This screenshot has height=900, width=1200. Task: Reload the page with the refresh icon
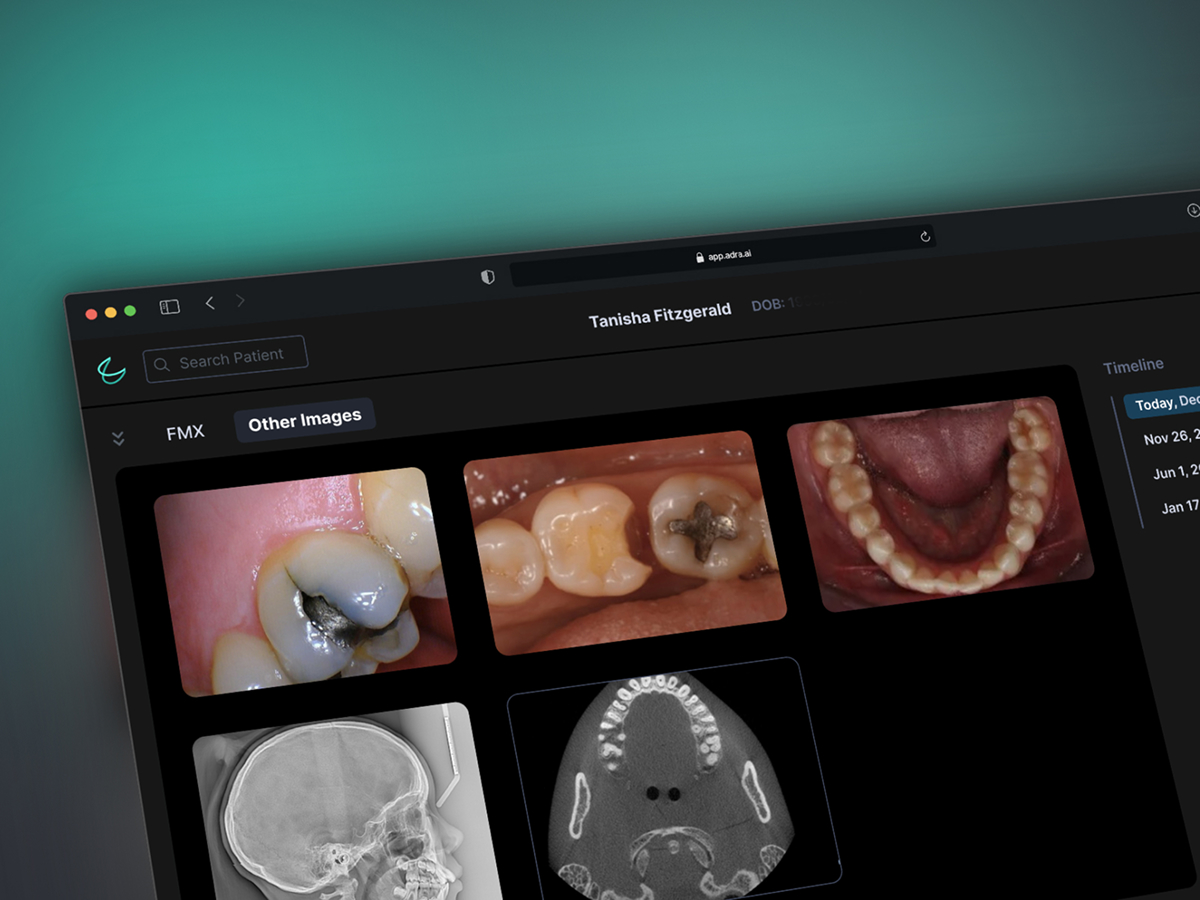(x=925, y=236)
